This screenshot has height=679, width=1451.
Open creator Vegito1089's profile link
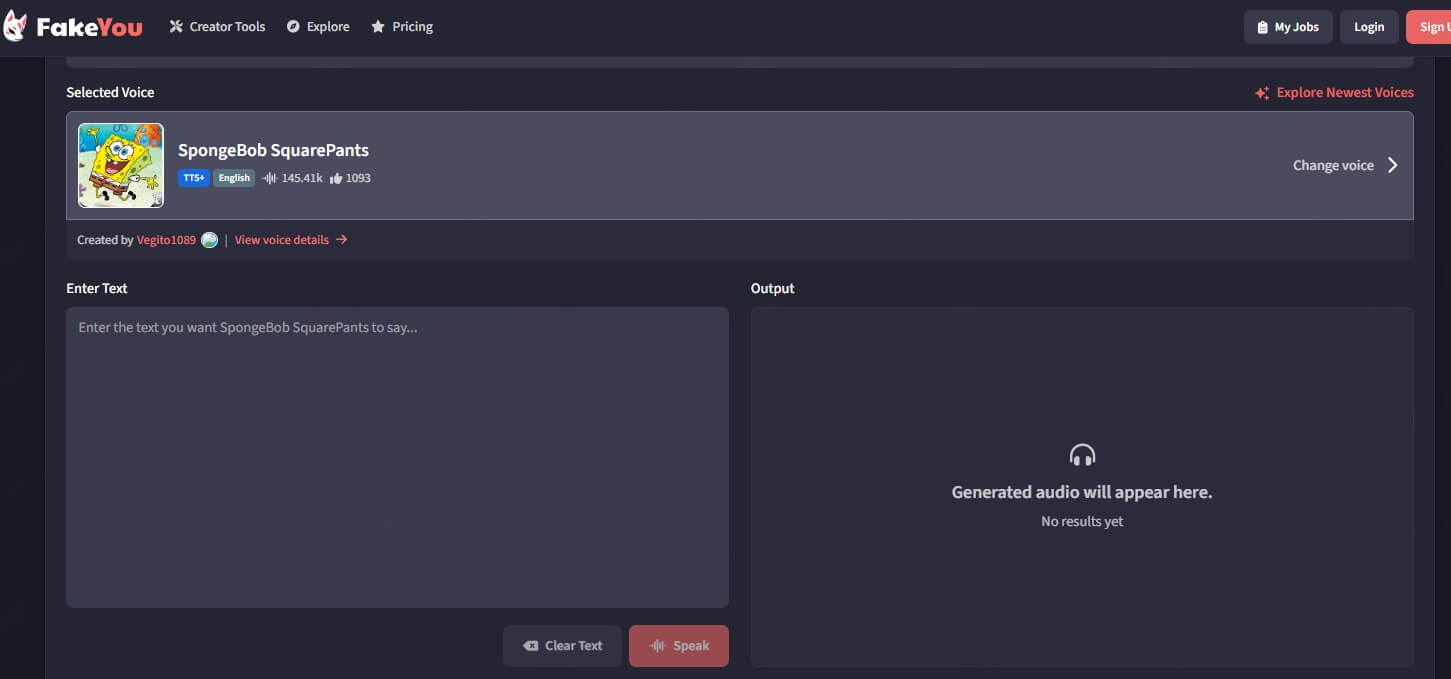[166, 240]
